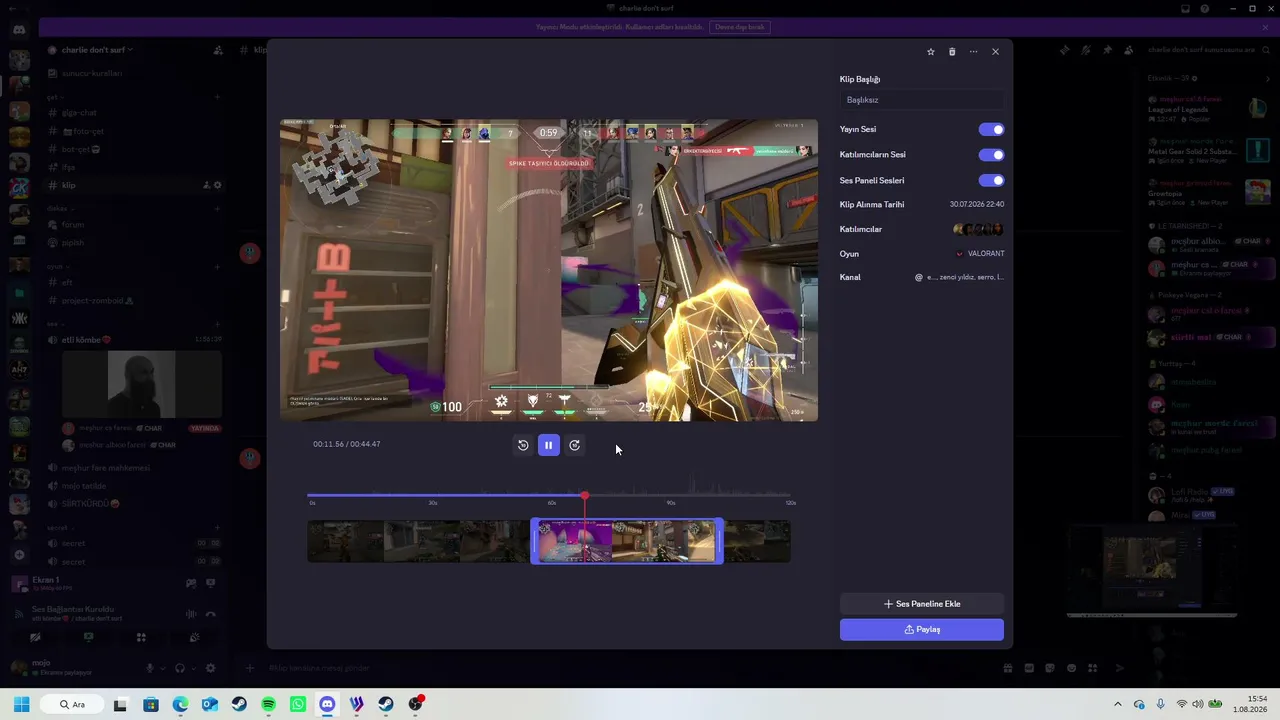1280x720 pixels.
Task: Disconnect from voice with the hang-up icon
Action: (x=211, y=614)
